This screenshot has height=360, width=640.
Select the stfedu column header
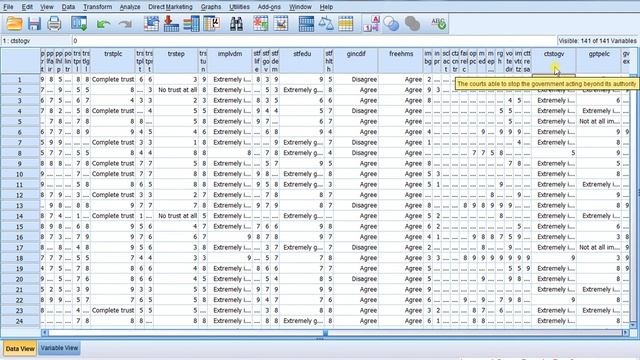[302, 61]
